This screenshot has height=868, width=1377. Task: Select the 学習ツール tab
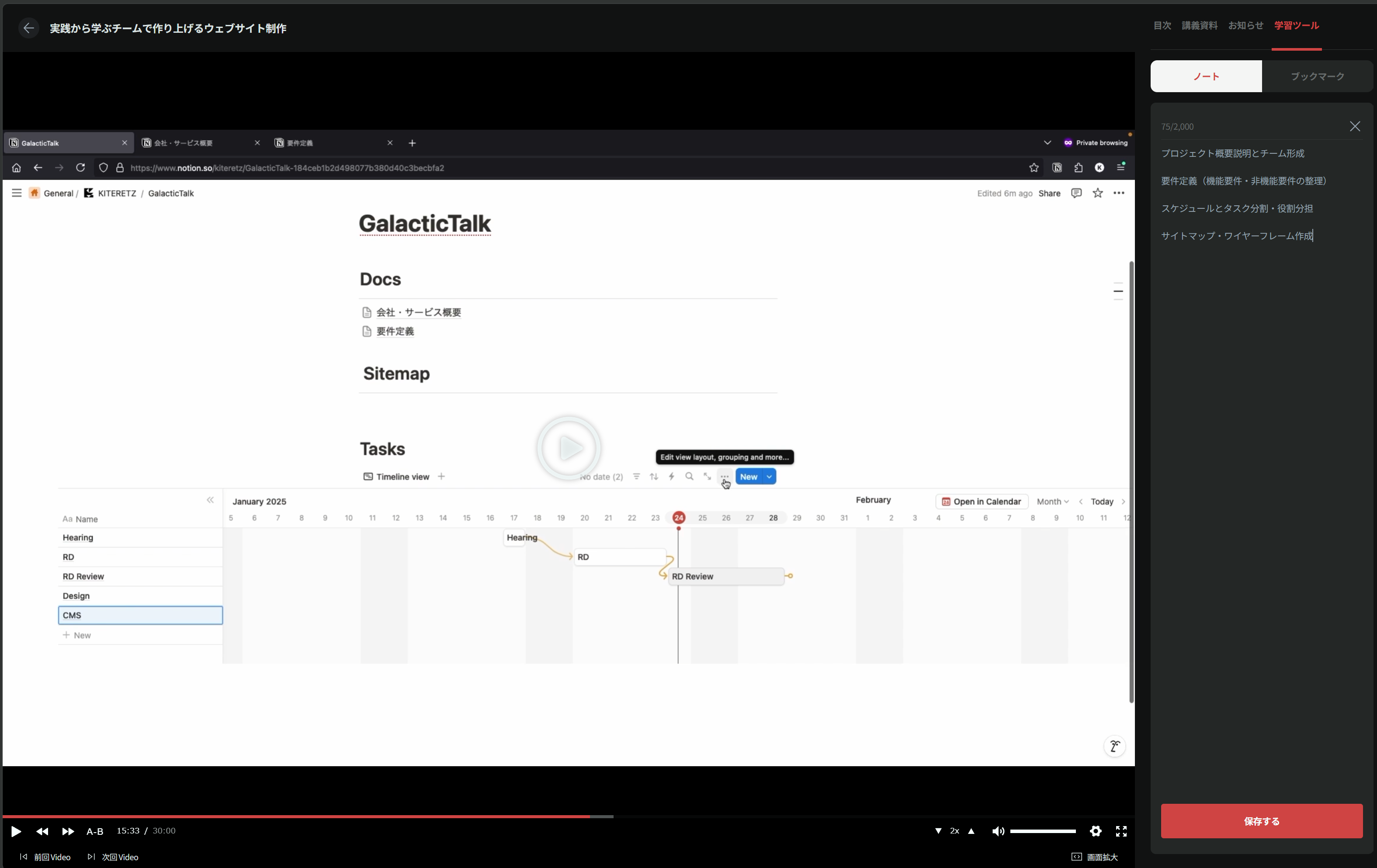(x=1296, y=25)
